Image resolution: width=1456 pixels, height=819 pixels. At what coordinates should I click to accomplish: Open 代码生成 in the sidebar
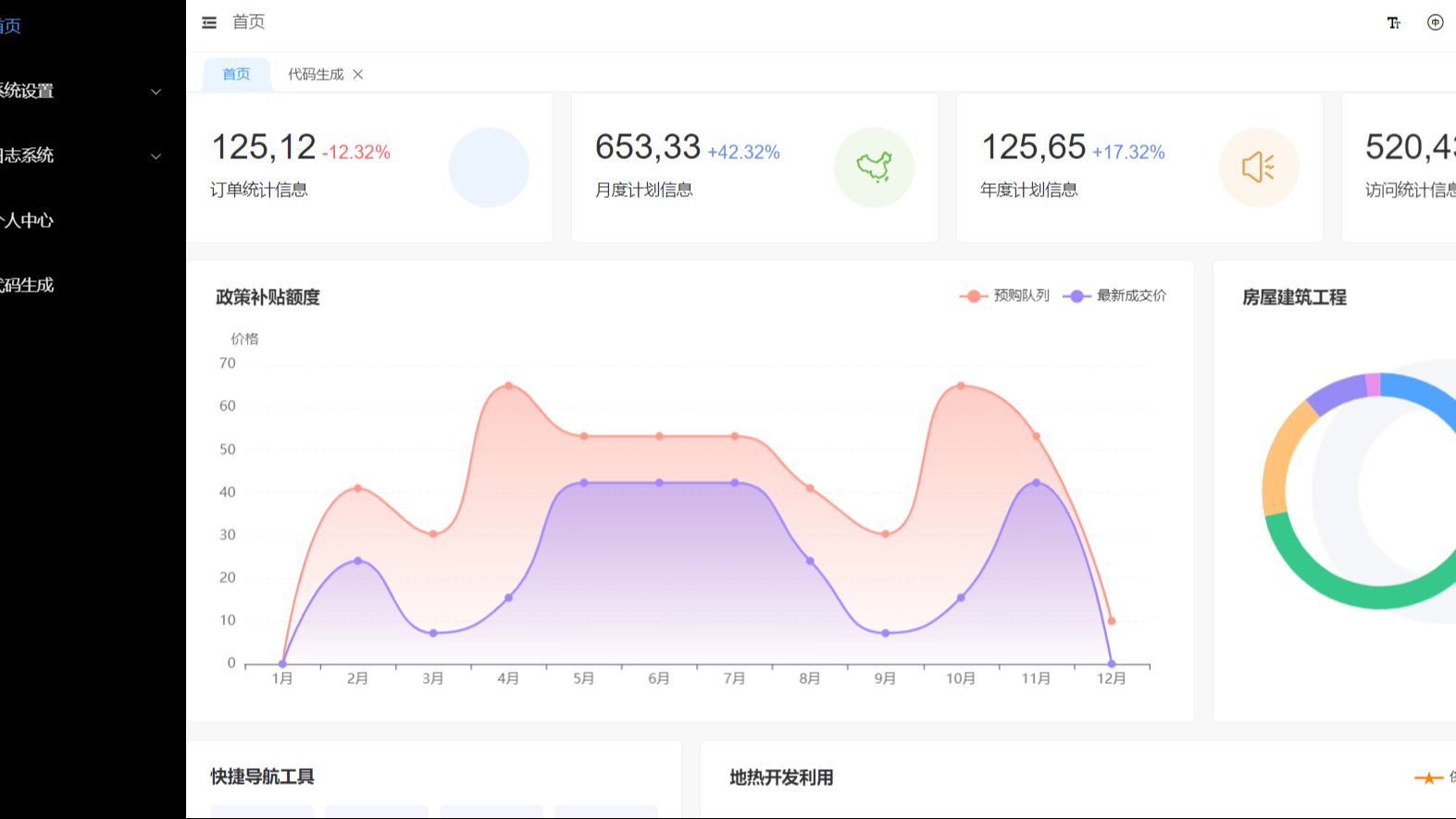(93, 285)
